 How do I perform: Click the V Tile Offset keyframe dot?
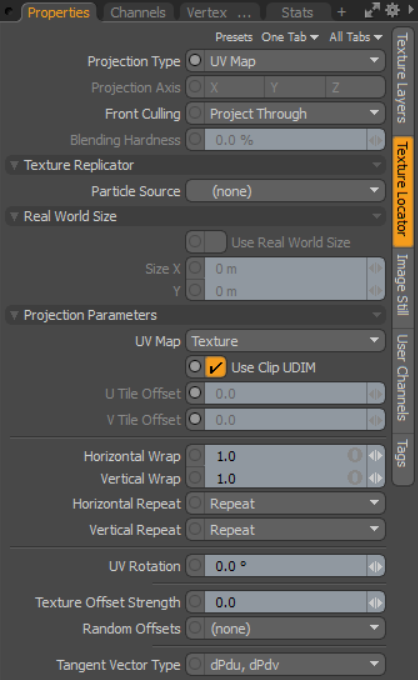click(195, 419)
